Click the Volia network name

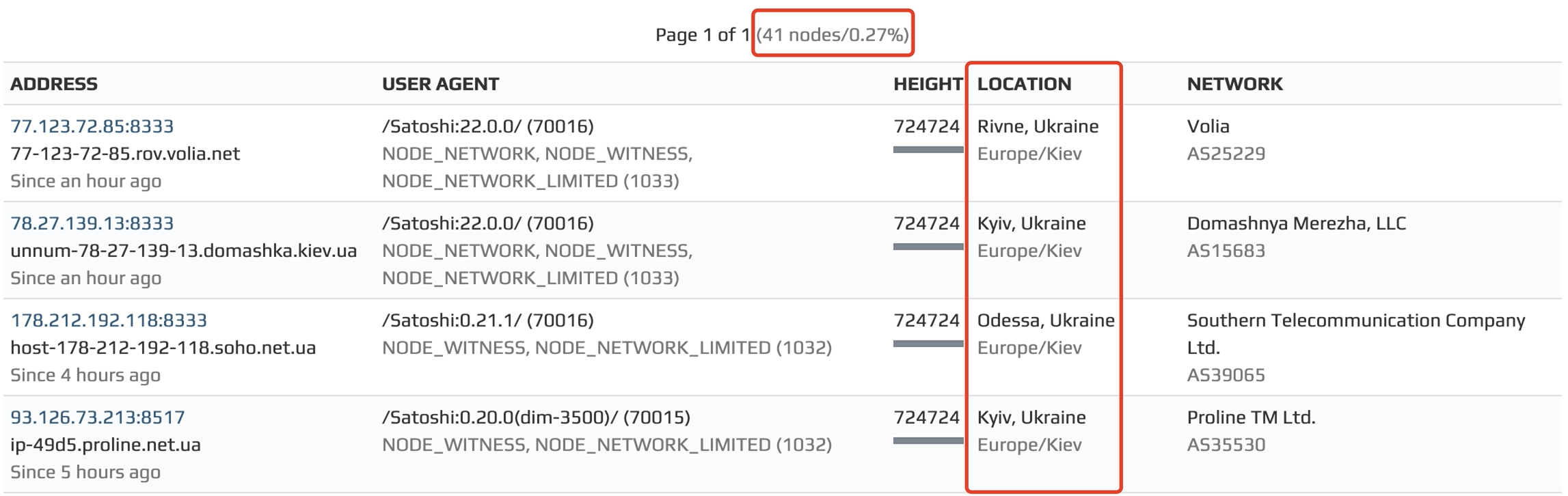tap(1208, 126)
